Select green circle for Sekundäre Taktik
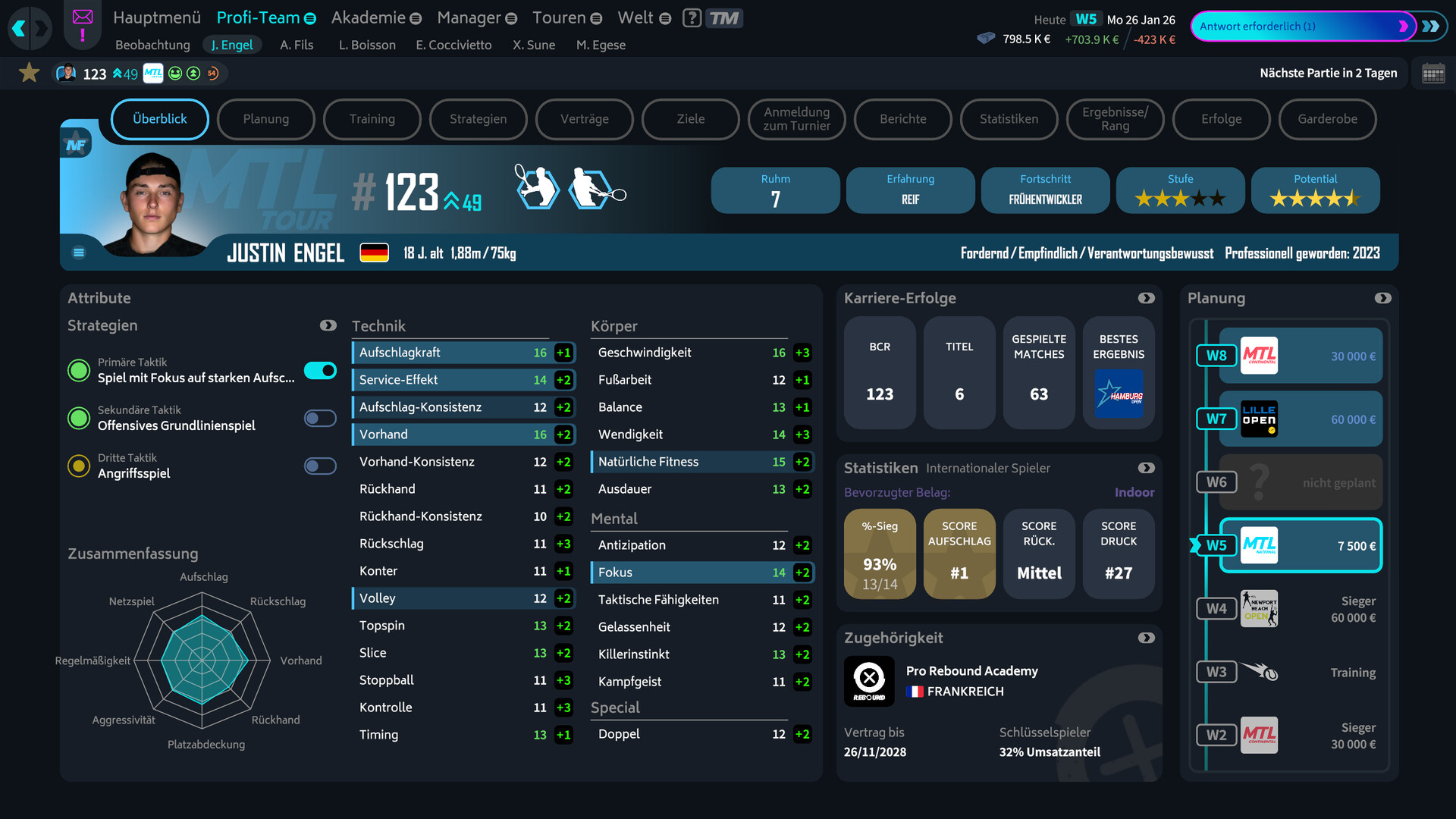1456x819 pixels. (x=79, y=418)
